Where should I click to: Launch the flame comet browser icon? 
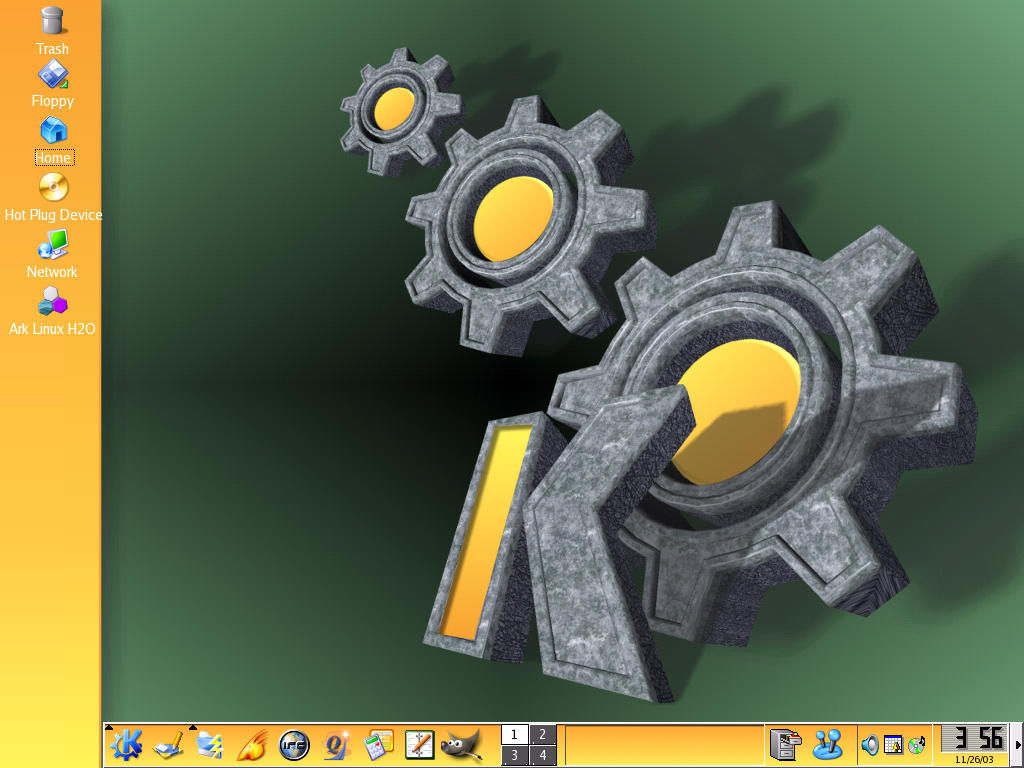252,745
